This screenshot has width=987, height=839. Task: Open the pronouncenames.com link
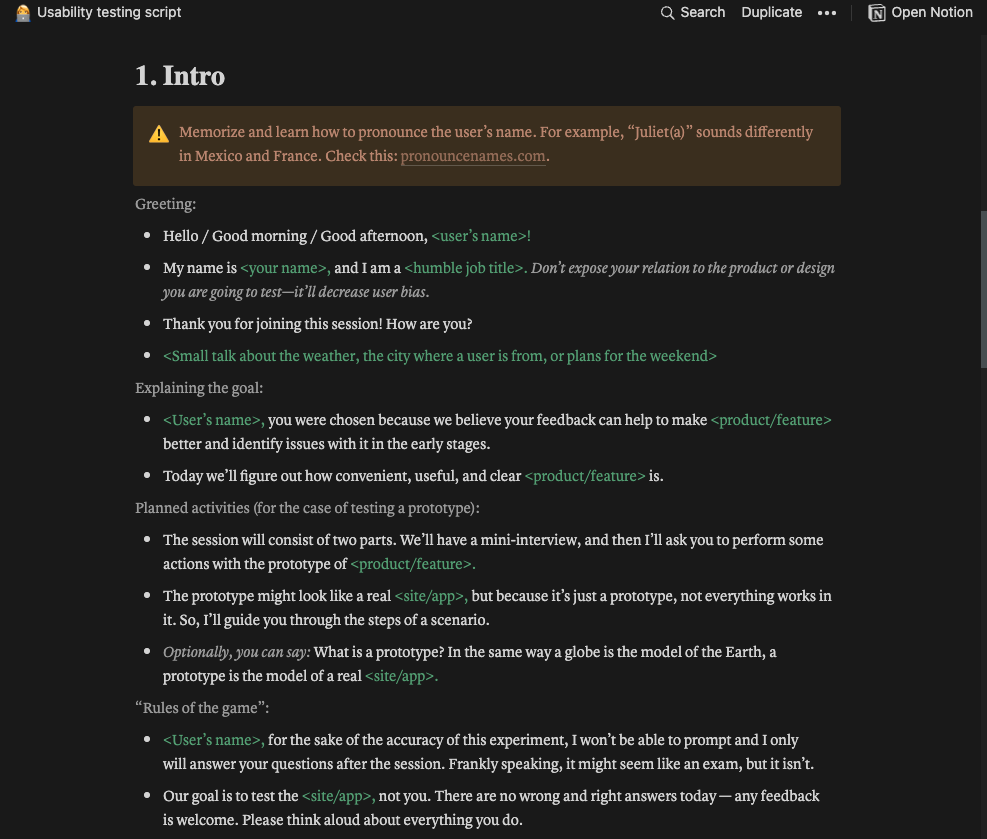472,155
